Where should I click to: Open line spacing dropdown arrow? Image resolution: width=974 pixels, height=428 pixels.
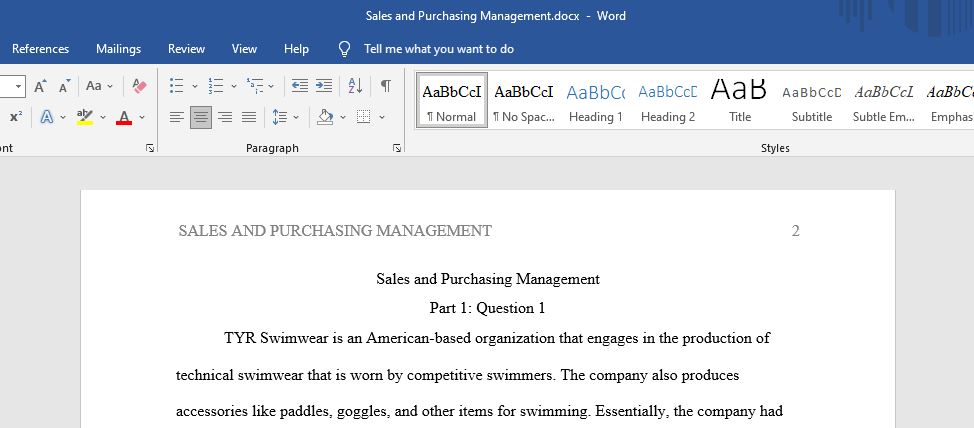[x=296, y=117]
